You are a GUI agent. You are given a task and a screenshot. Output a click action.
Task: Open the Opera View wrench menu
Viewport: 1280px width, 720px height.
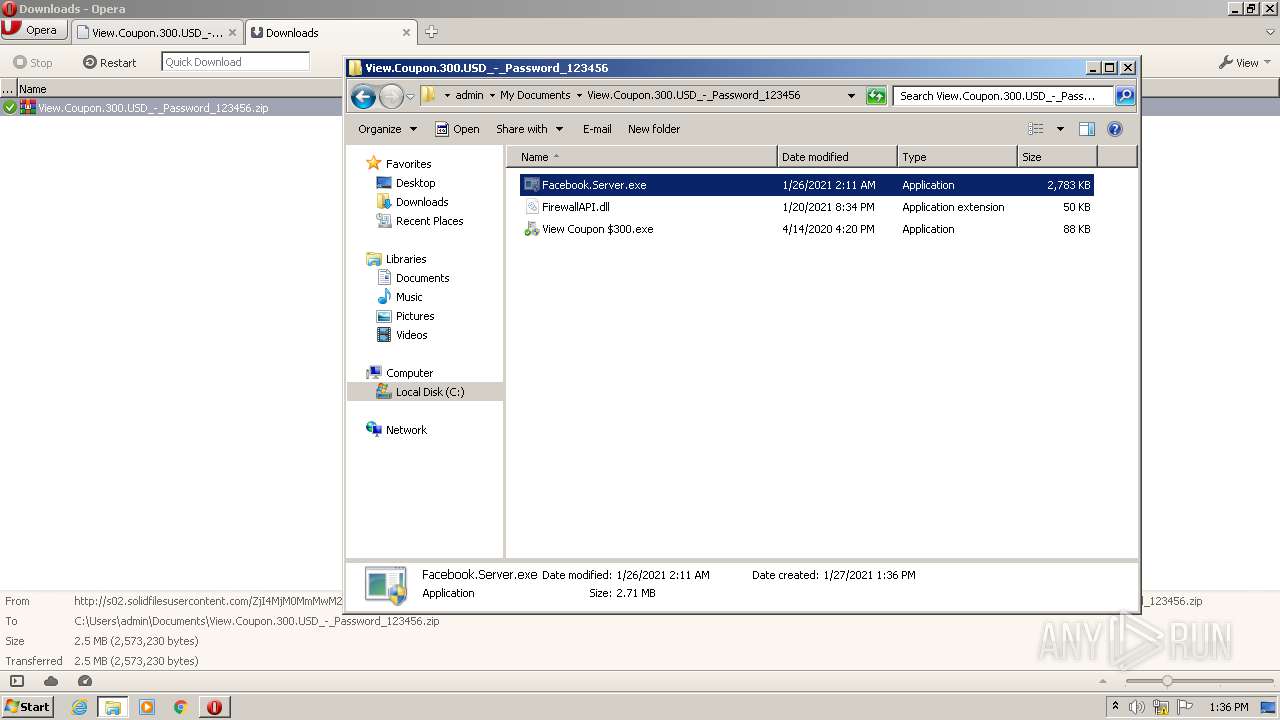pos(1244,62)
